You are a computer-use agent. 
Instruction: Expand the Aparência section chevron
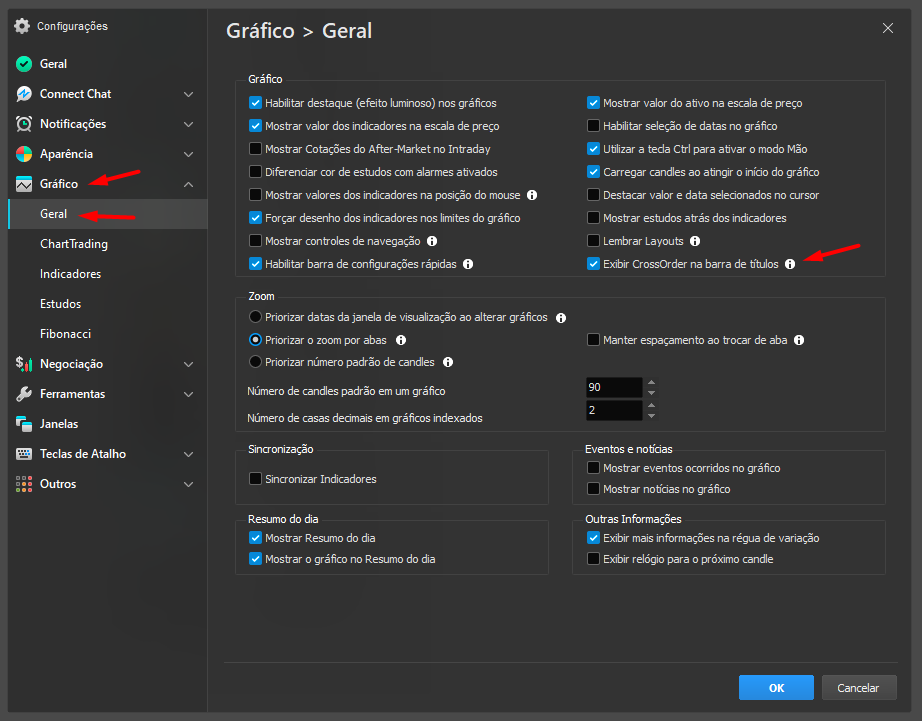pyautogui.click(x=188, y=154)
